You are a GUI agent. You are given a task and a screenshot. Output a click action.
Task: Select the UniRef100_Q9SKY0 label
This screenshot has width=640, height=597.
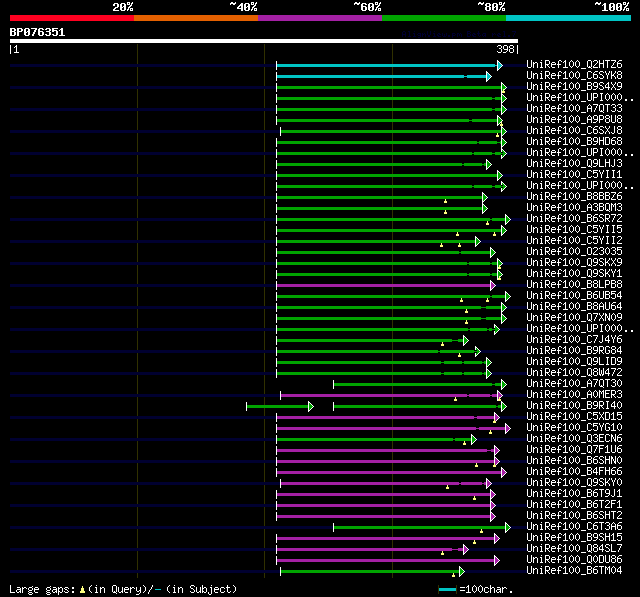coord(574,483)
